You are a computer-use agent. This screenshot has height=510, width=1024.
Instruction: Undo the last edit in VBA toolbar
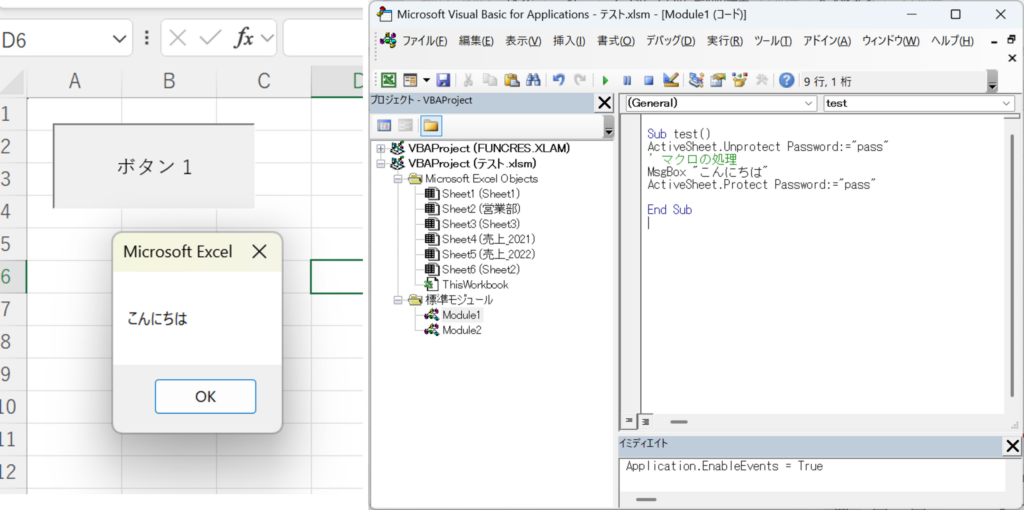[x=558, y=80]
